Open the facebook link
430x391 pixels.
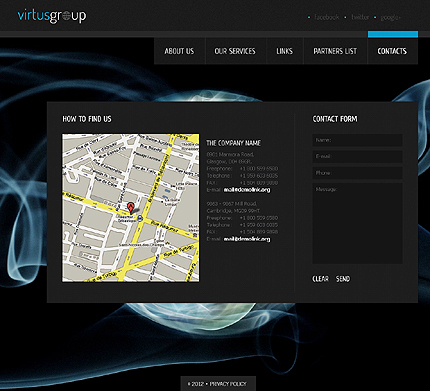[326, 17]
